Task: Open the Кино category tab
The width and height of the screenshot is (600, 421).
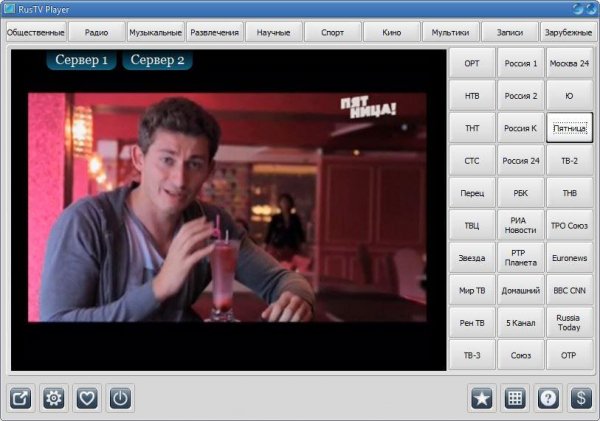Action: point(391,32)
